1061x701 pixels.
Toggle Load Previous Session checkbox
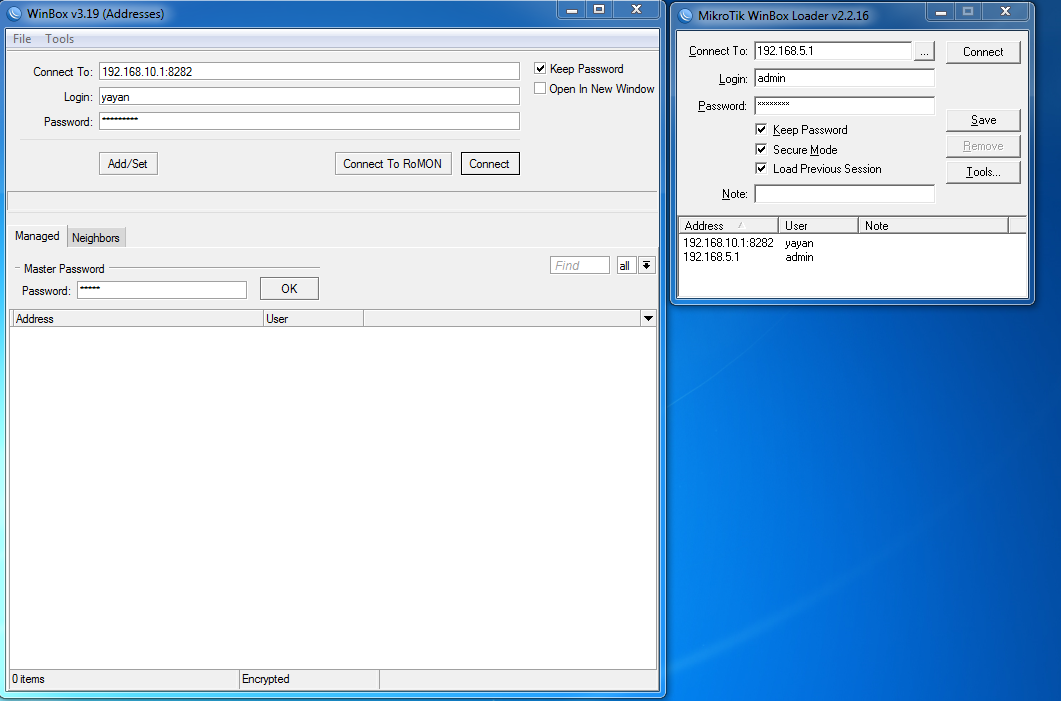coord(761,168)
